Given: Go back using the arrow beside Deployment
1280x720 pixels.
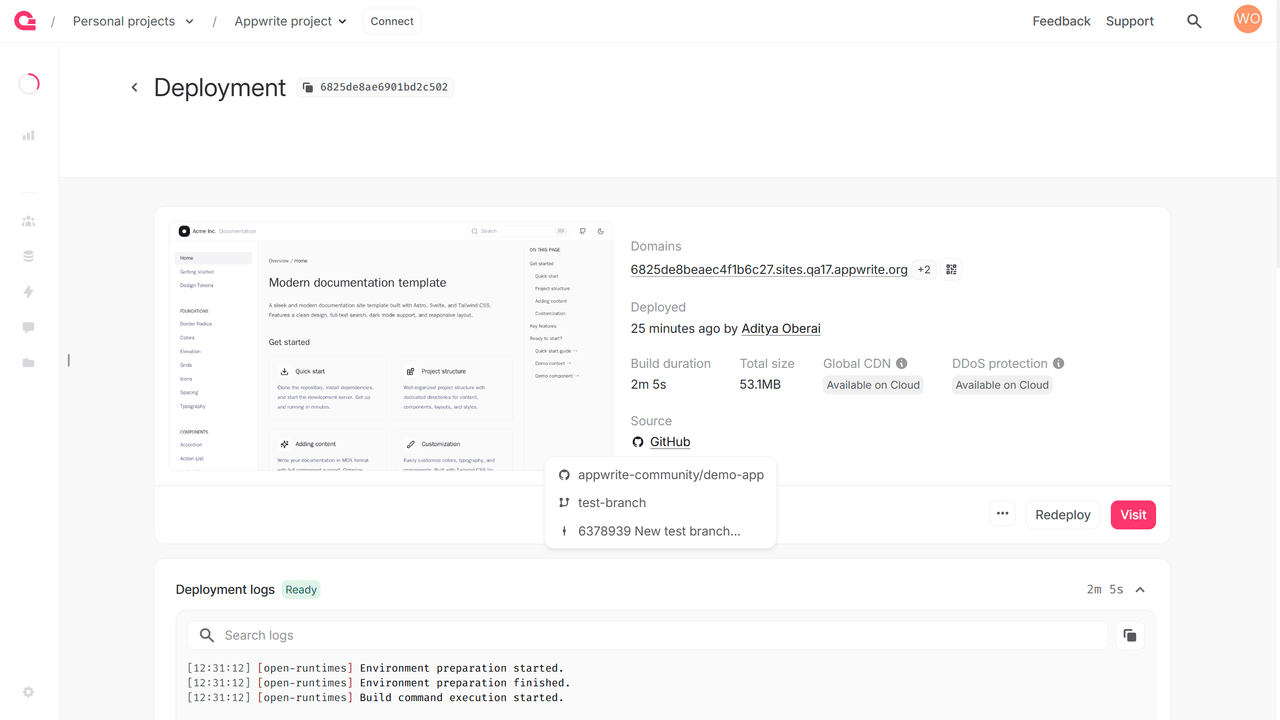Looking at the screenshot, I should [x=134, y=88].
